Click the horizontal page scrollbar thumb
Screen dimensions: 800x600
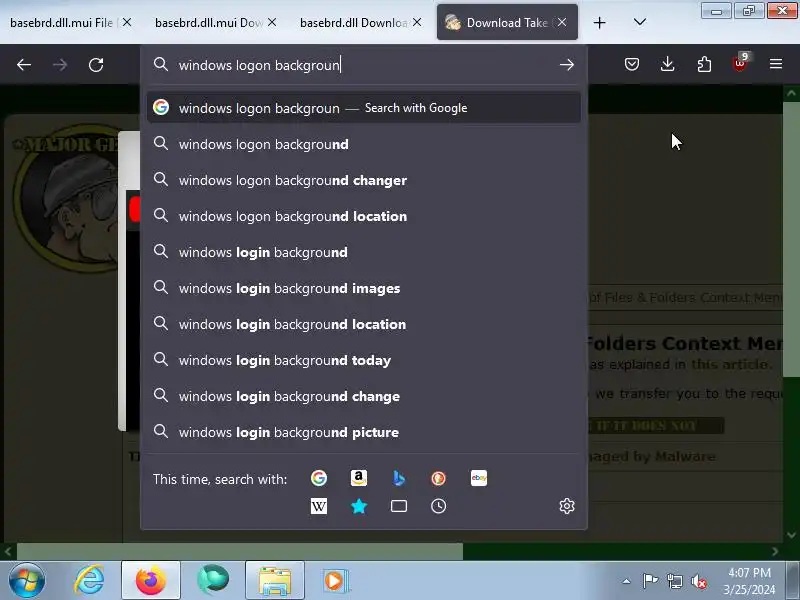point(240,552)
